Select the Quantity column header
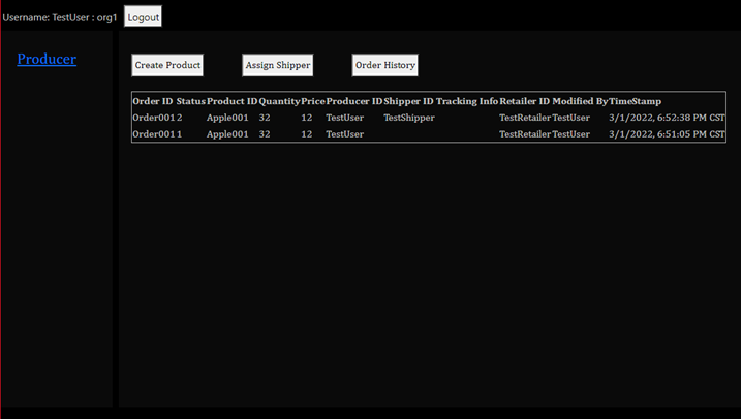The height and width of the screenshot is (419, 741). (279, 101)
